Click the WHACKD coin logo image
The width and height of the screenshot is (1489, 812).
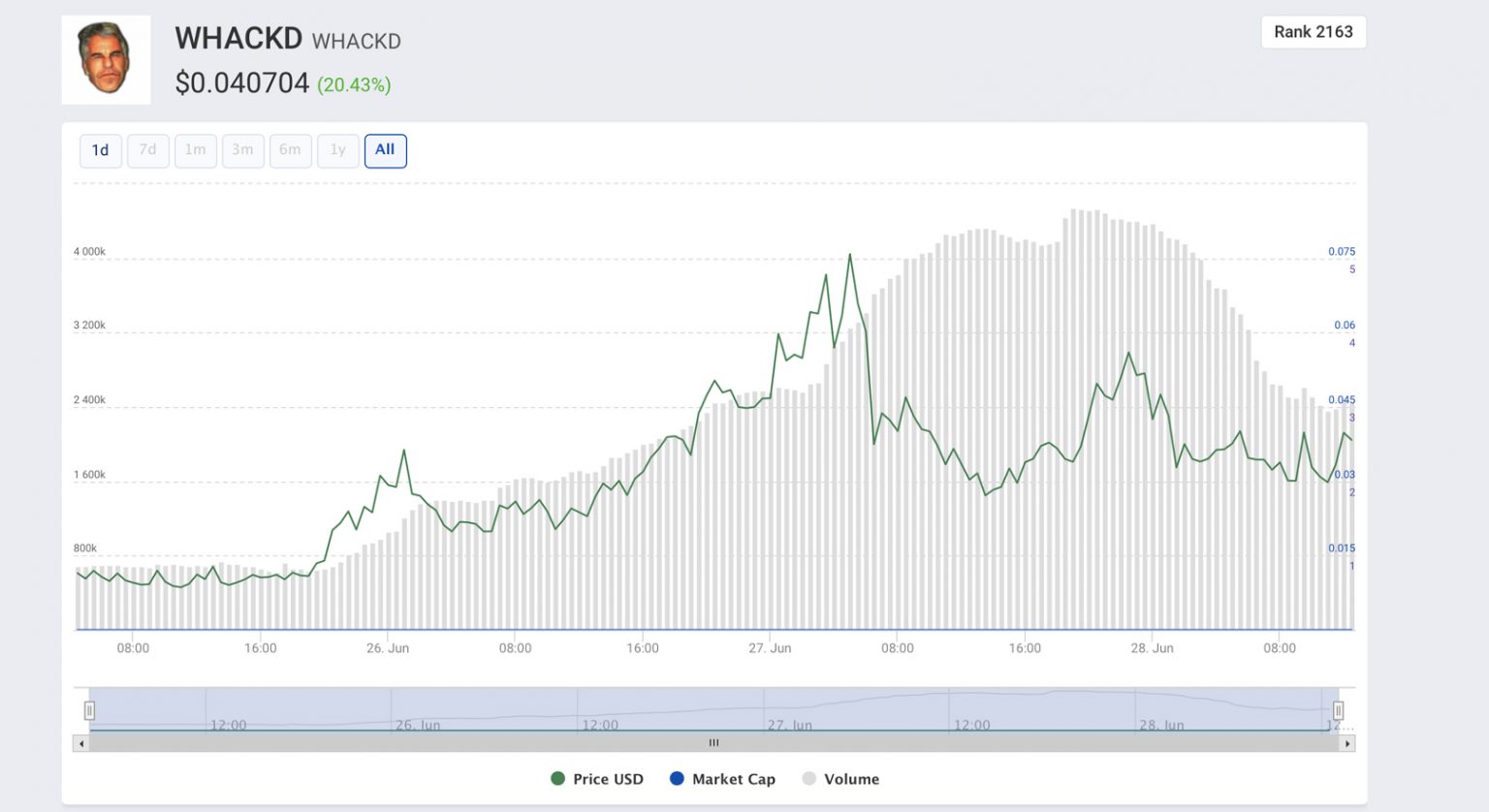point(106,59)
